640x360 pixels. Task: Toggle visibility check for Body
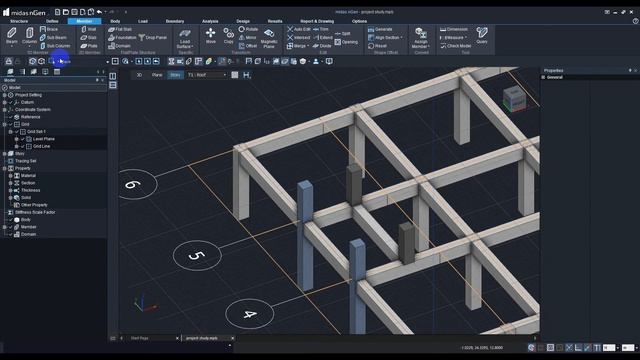11,220
